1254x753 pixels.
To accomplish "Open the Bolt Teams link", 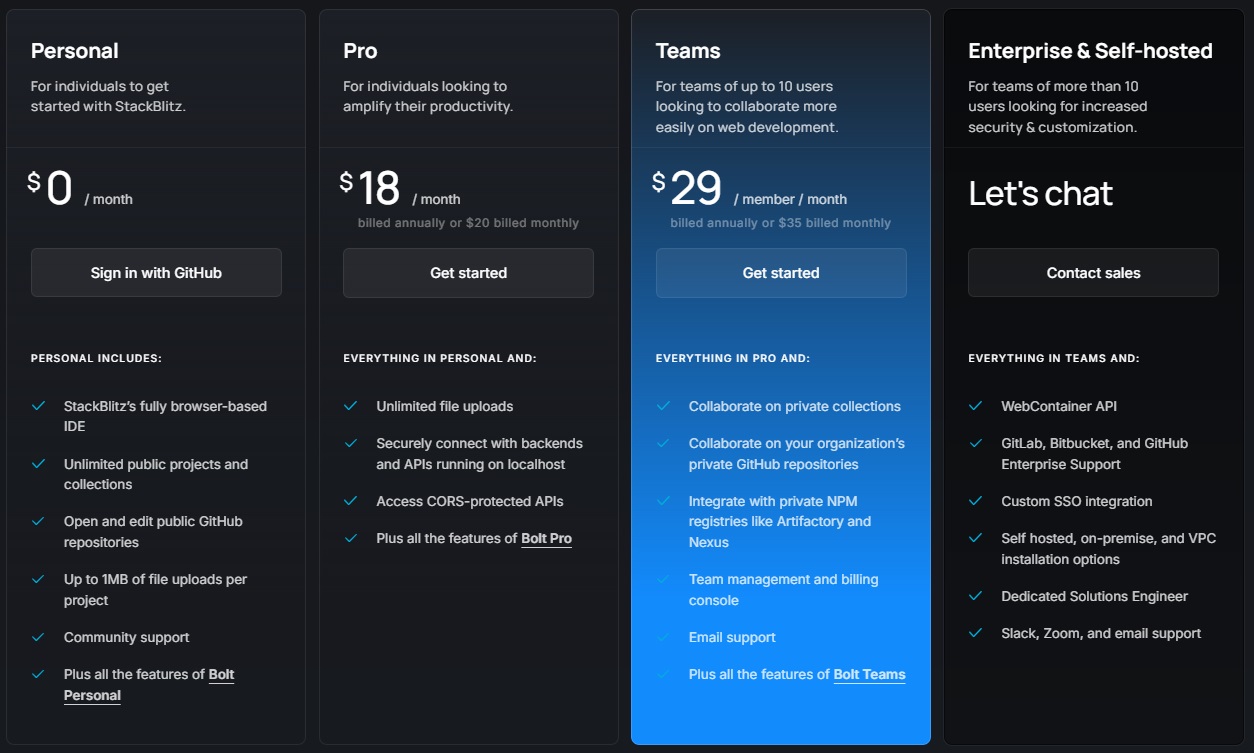I will click(869, 674).
